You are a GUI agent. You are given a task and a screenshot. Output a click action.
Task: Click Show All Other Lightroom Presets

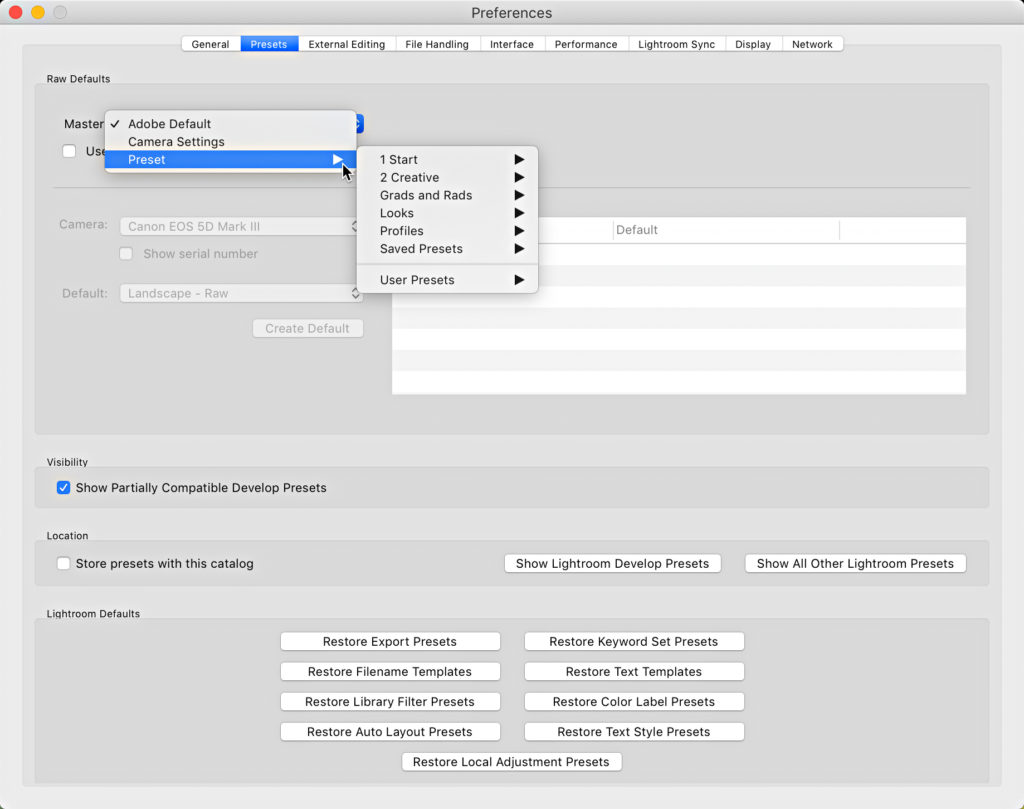point(856,563)
